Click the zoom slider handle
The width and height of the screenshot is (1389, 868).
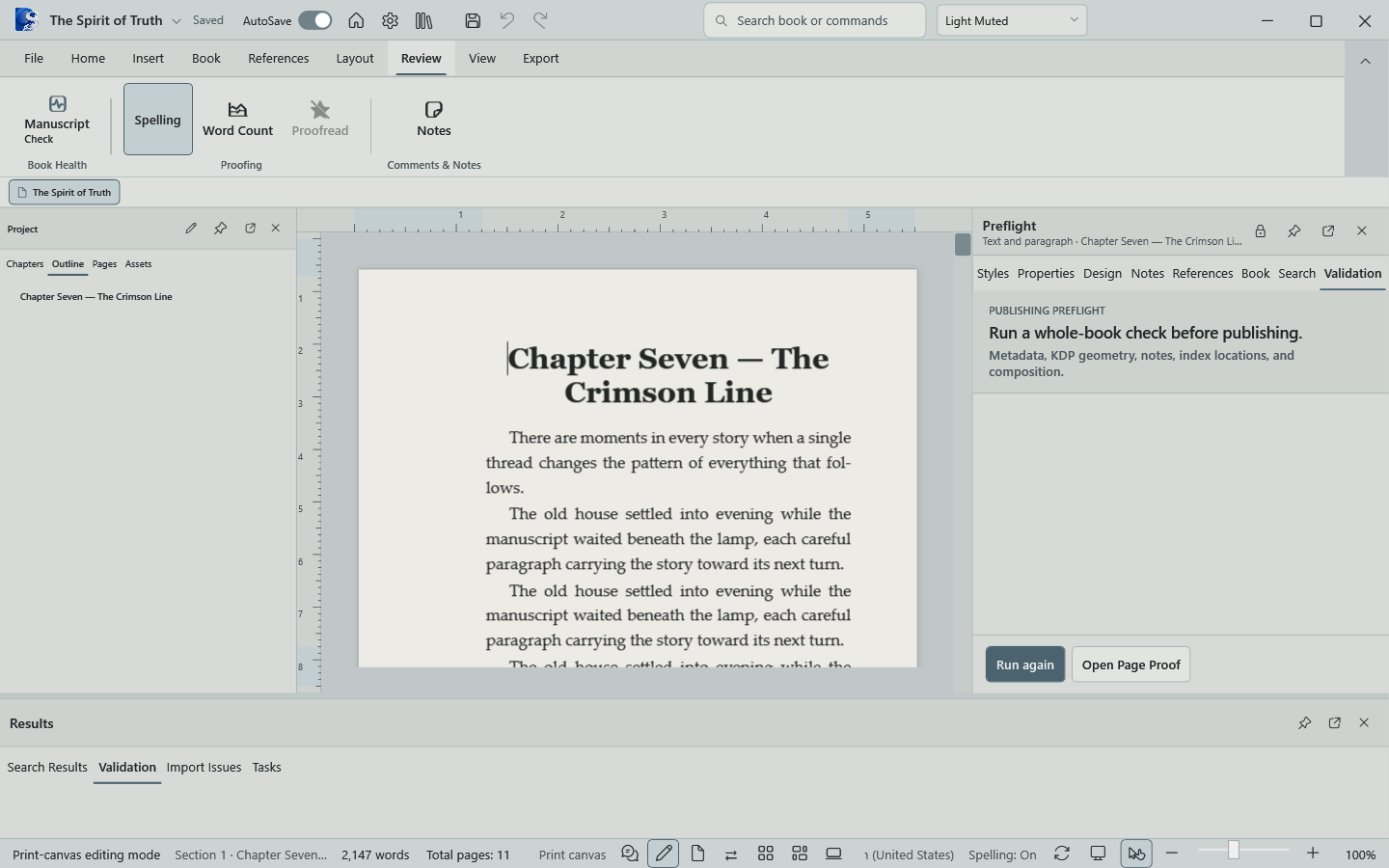click(1233, 851)
